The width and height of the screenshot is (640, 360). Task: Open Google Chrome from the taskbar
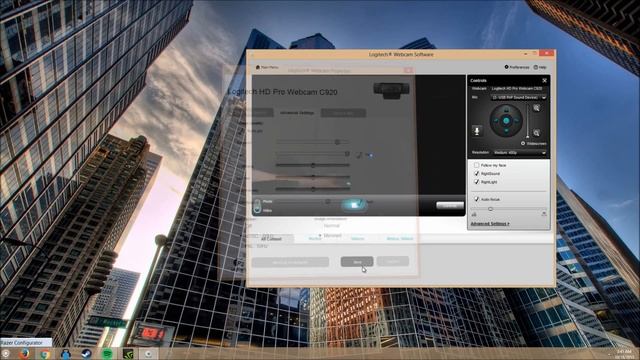coord(45,354)
